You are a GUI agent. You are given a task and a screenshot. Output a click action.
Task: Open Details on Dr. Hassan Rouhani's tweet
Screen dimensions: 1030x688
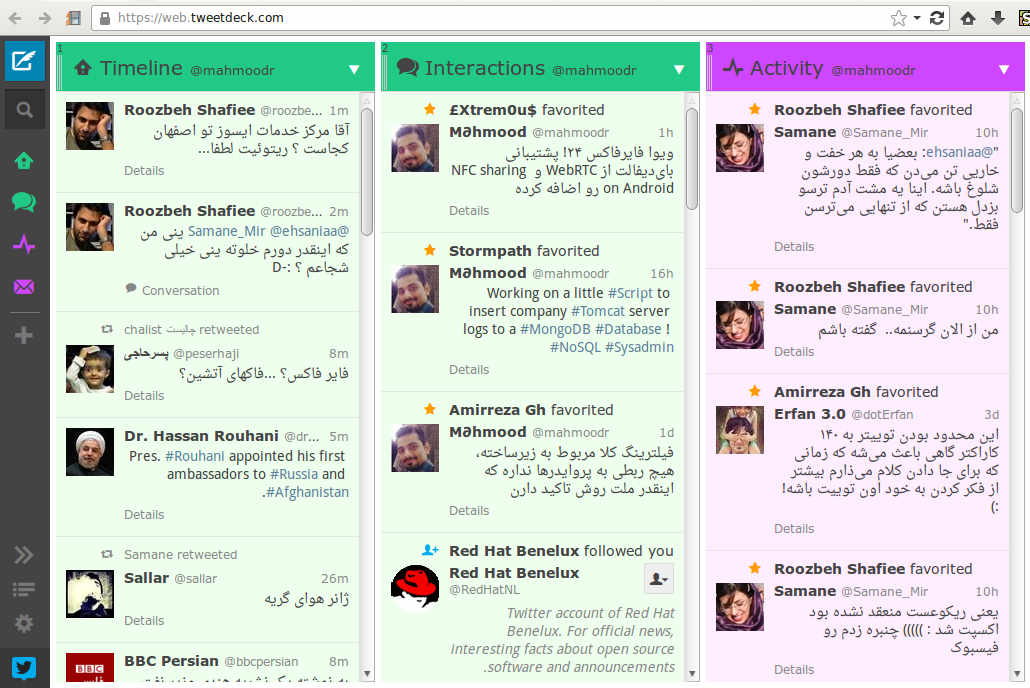pyautogui.click(x=144, y=514)
